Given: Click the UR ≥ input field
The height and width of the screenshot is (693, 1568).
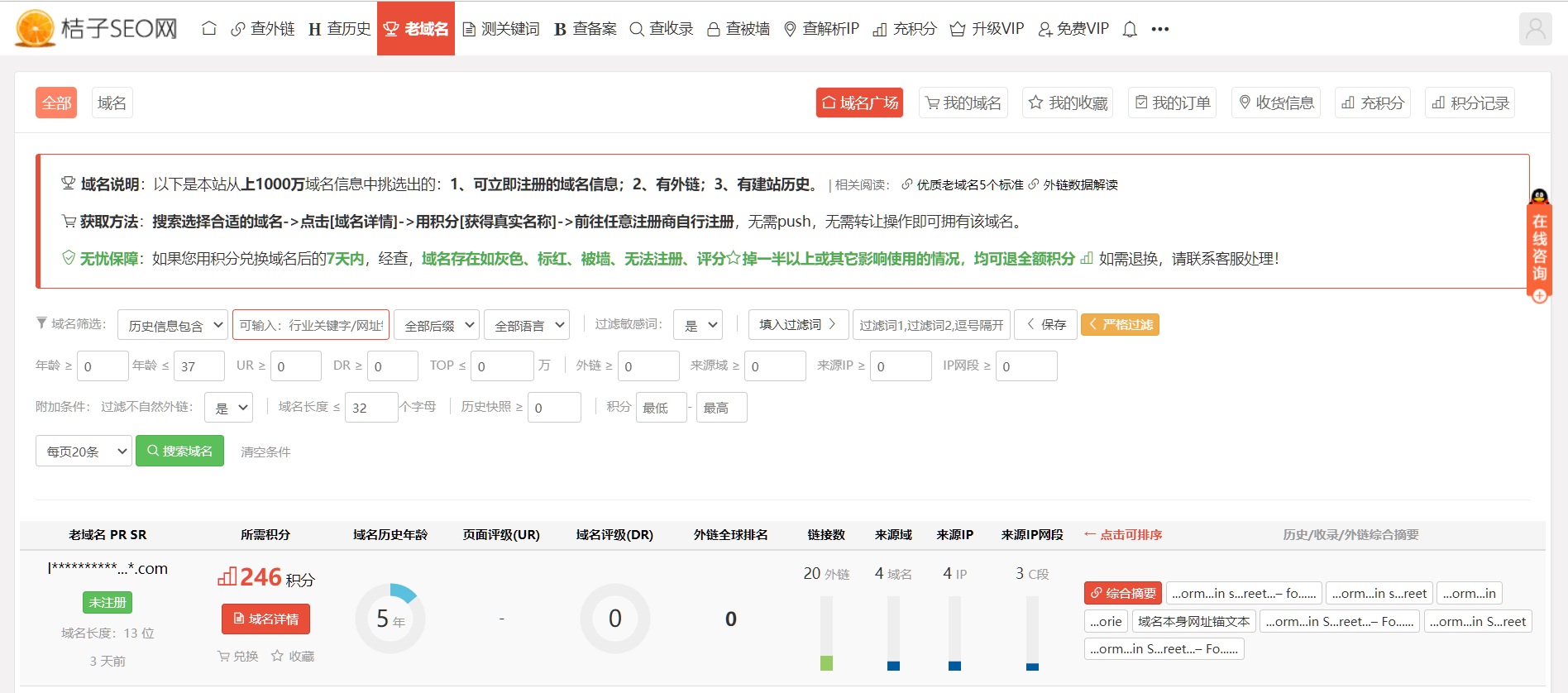Looking at the screenshot, I should pos(296,366).
